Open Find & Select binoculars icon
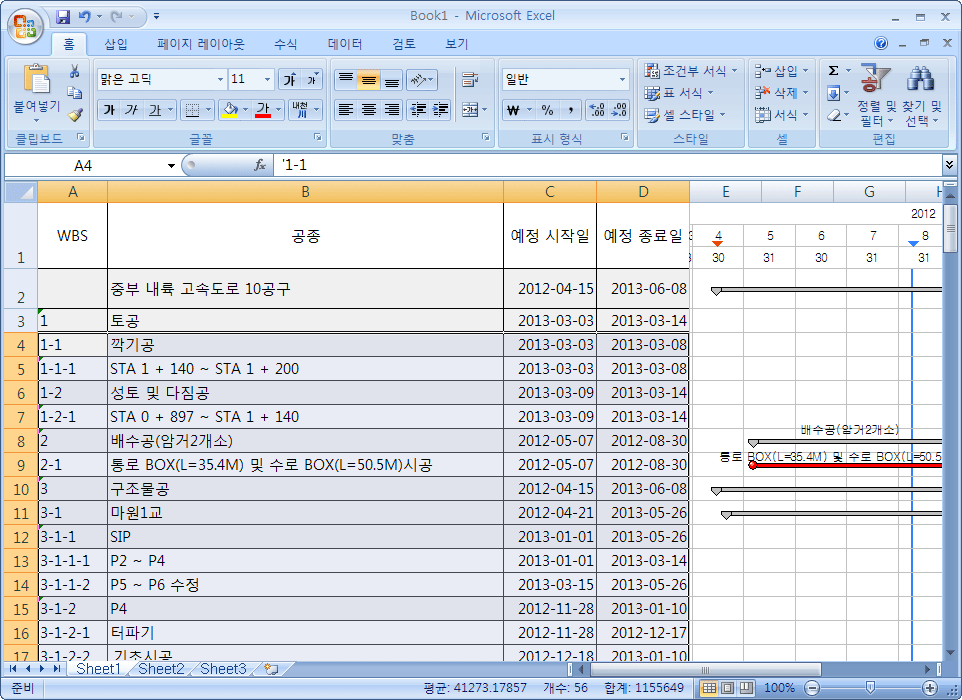962x700 pixels. click(920, 78)
